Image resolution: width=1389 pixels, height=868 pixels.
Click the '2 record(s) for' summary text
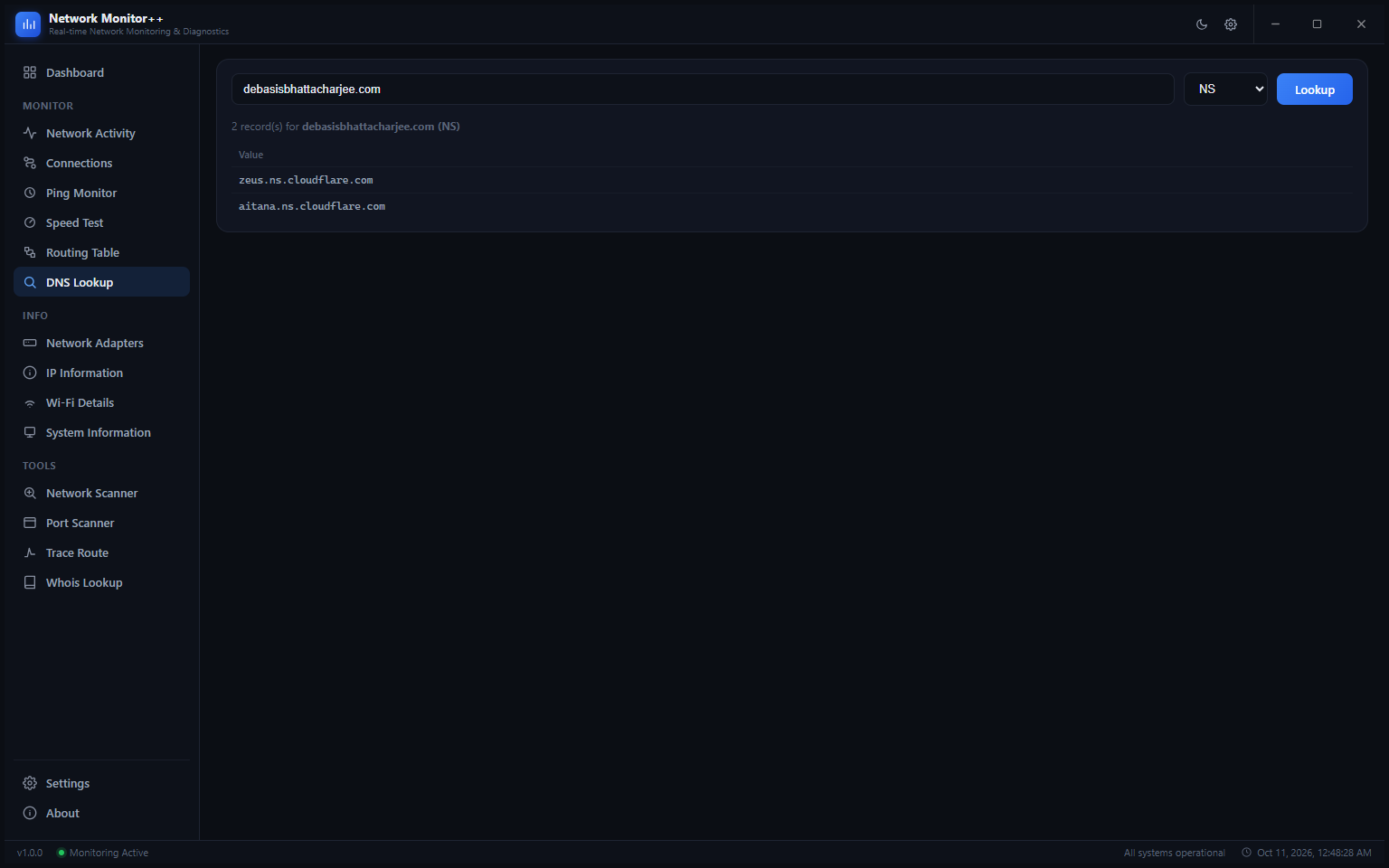[x=265, y=127]
